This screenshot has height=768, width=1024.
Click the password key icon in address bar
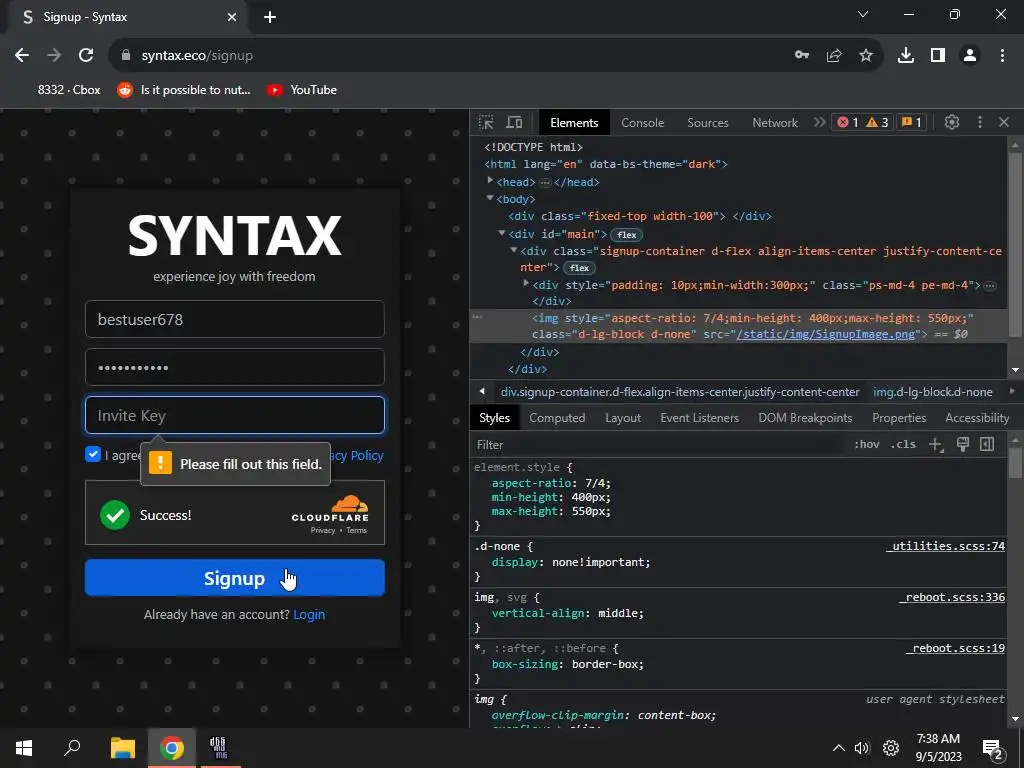tap(802, 56)
